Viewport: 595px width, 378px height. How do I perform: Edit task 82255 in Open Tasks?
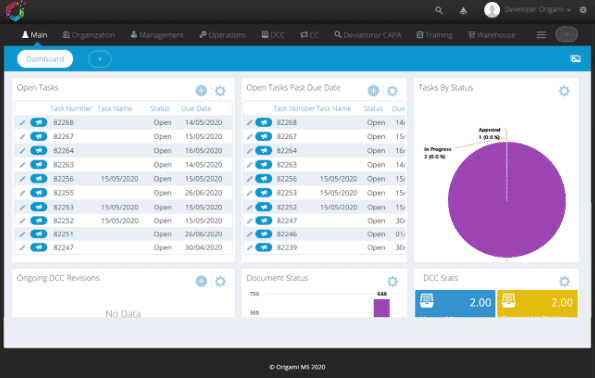pyautogui.click(x=22, y=193)
